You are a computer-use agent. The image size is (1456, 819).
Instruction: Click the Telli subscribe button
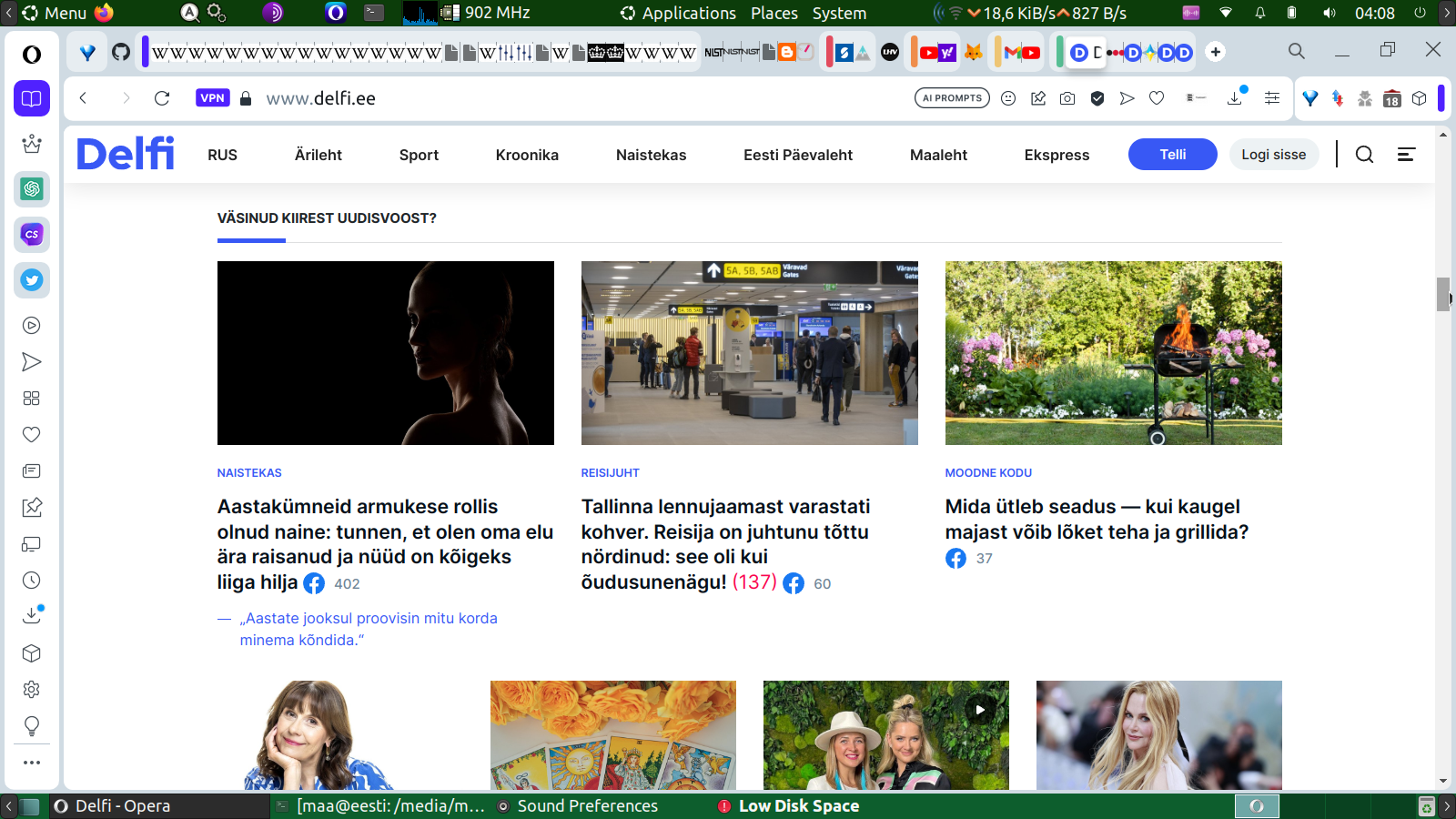(1173, 155)
